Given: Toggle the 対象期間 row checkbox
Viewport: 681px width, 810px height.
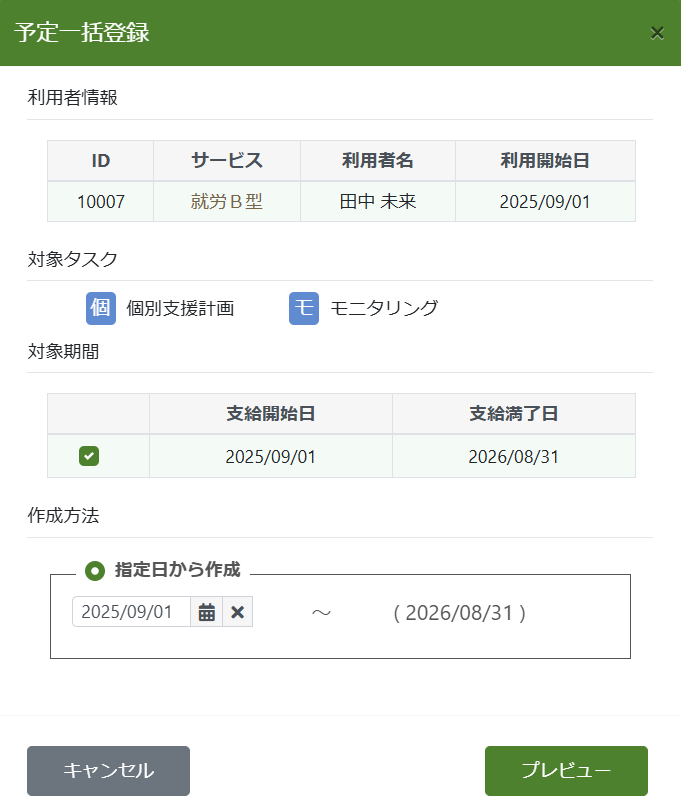Looking at the screenshot, I should [89, 457].
